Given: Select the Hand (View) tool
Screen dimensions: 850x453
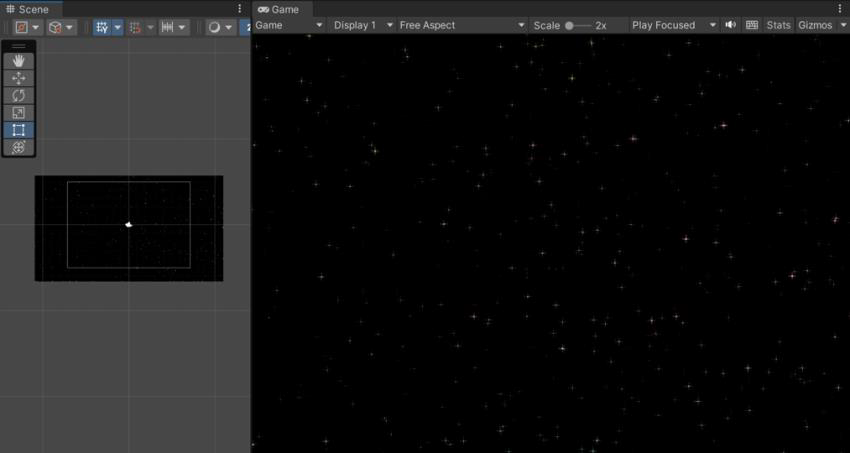Looking at the screenshot, I should pyautogui.click(x=19, y=61).
